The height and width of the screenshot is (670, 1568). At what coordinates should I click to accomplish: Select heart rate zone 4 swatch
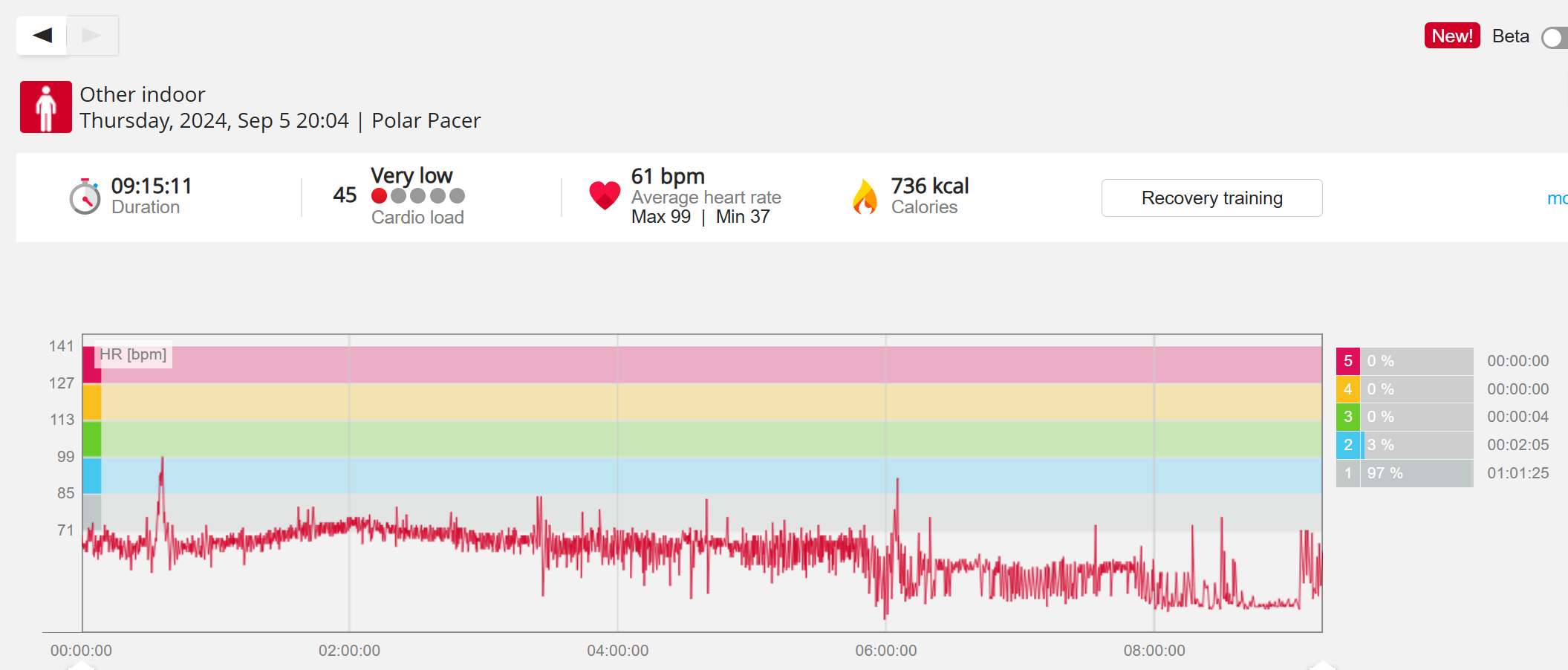point(1347,389)
